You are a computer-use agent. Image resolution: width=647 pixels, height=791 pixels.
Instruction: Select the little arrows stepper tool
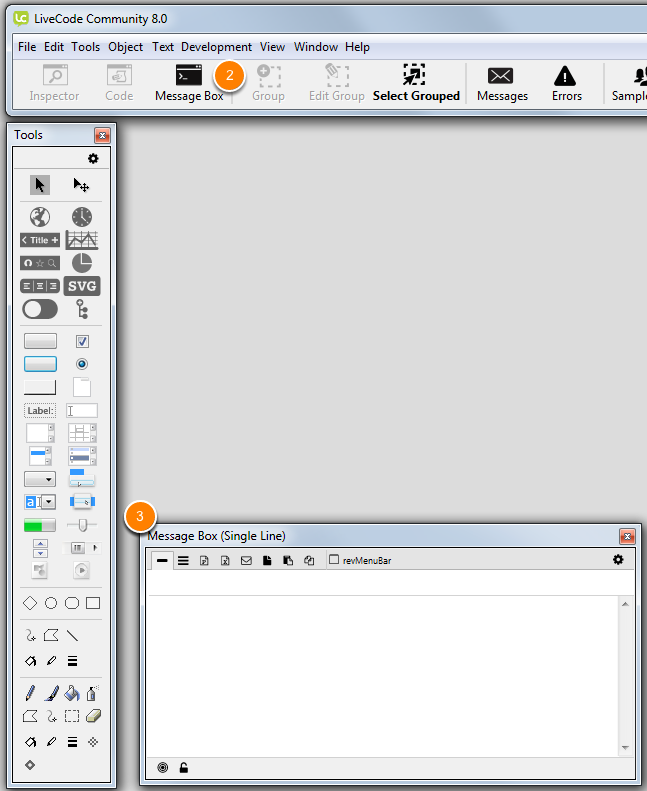(x=40, y=548)
